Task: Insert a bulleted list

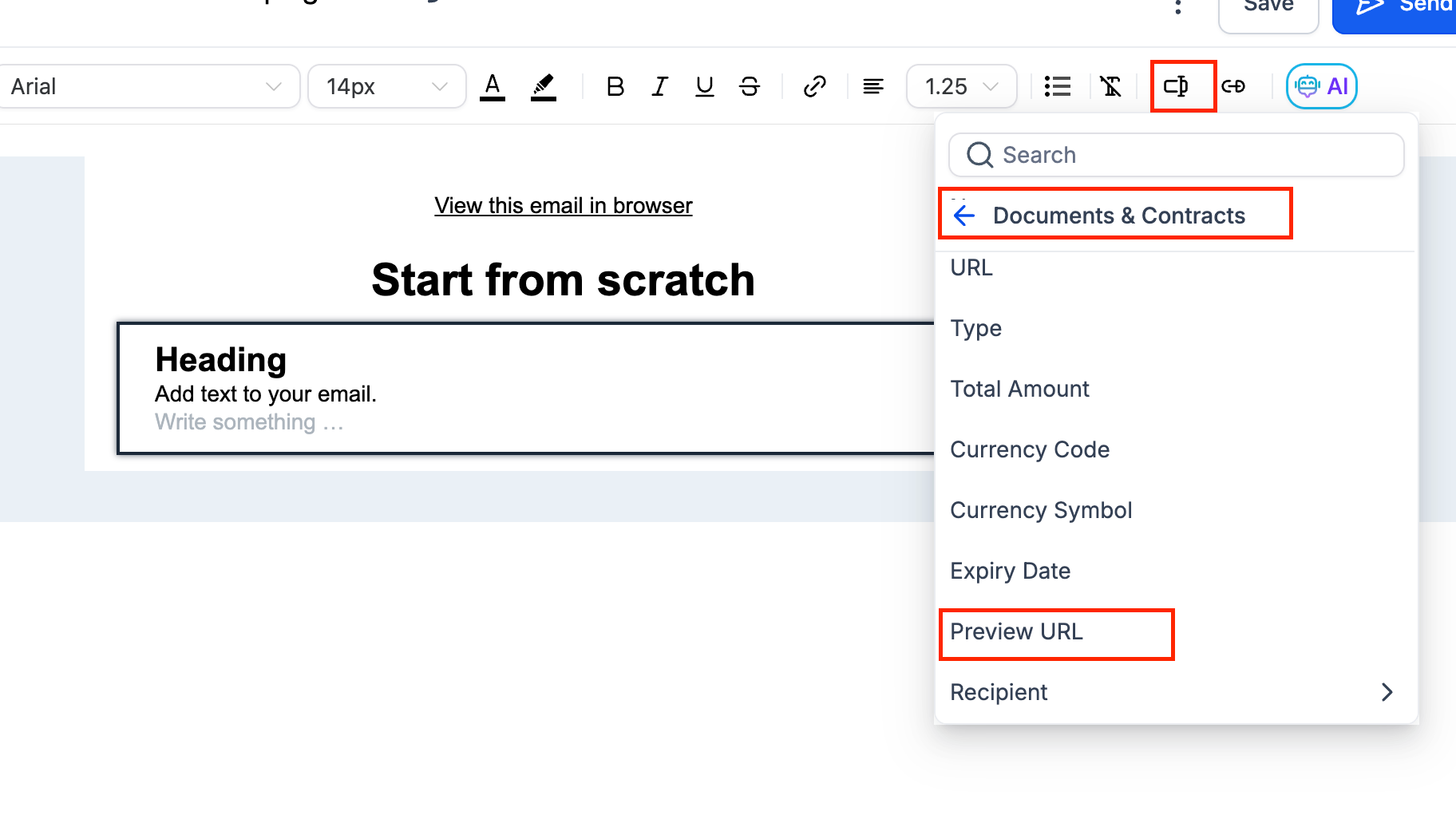Action: coord(1058,86)
